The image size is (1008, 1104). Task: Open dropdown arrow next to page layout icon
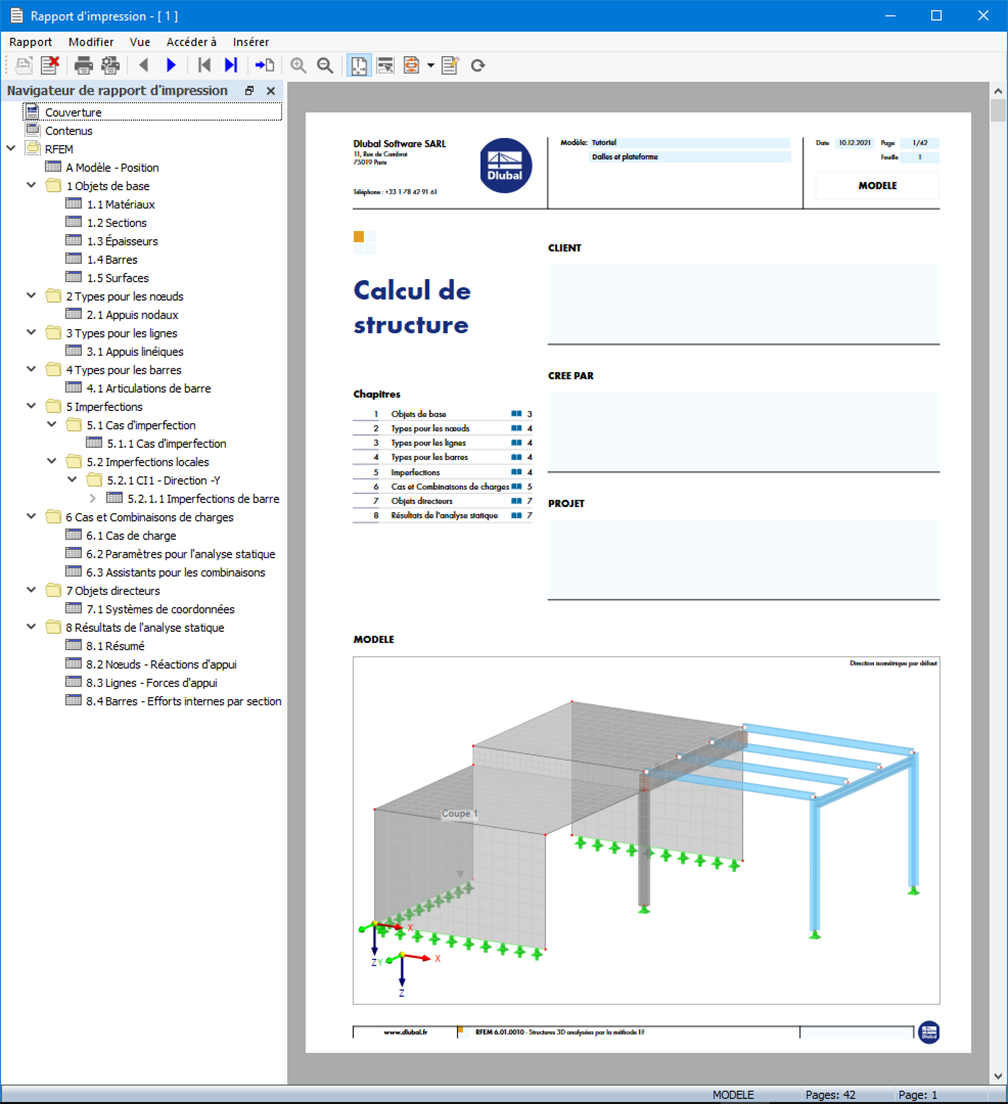[431, 65]
